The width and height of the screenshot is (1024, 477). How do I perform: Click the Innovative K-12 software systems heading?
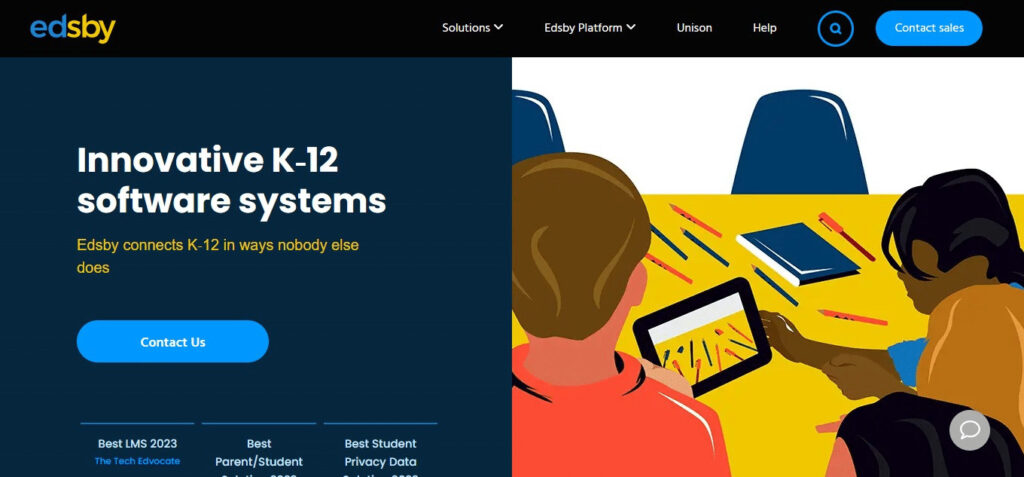[x=231, y=180]
